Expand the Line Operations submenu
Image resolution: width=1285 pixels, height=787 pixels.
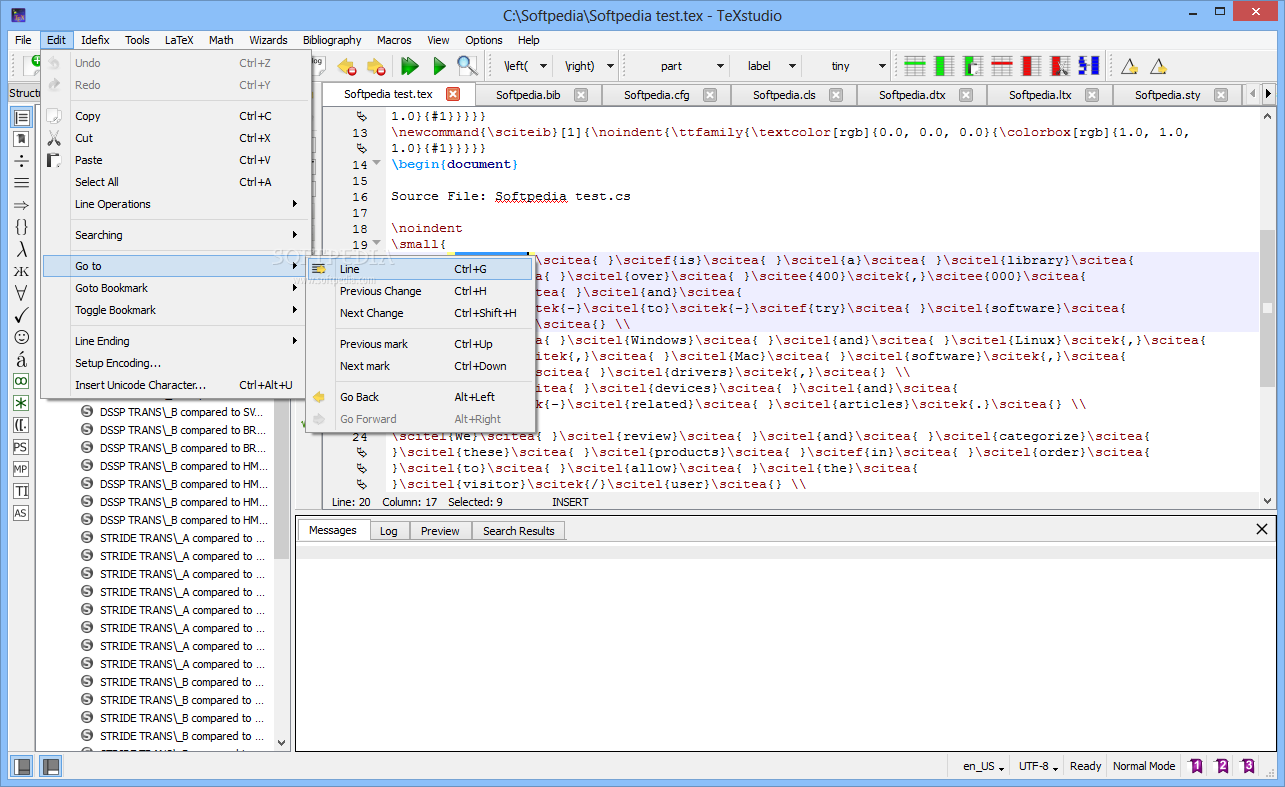pyautogui.click(x=174, y=204)
